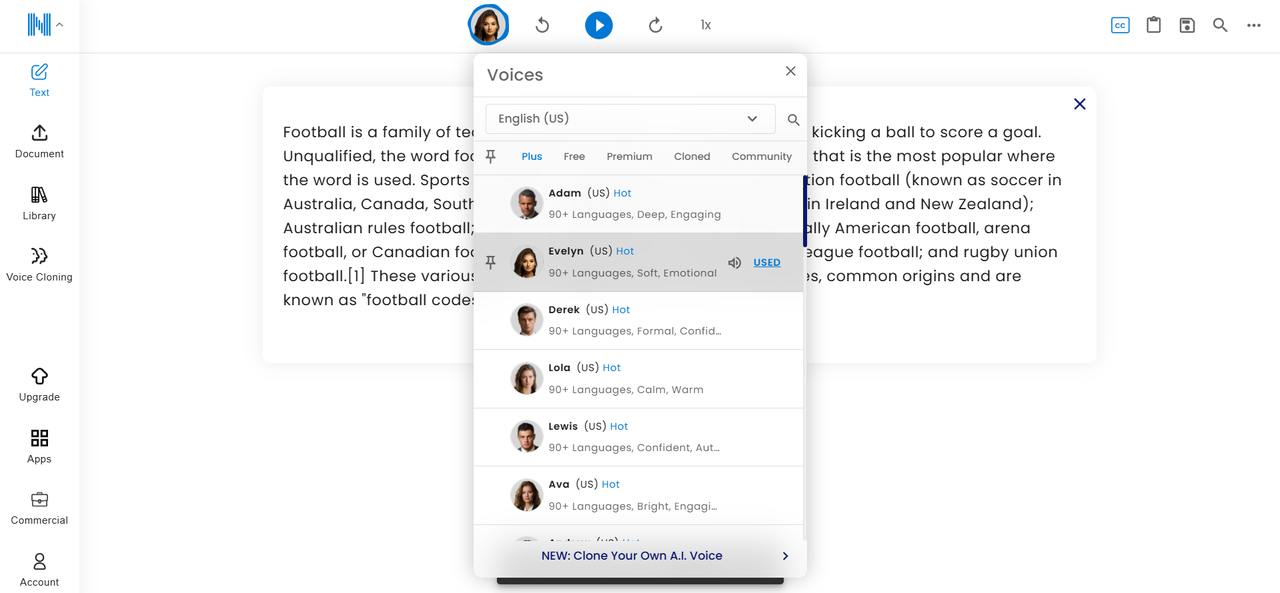The width and height of the screenshot is (1280, 593).
Task: Preview Evelyn voice with speaker icon
Action: pos(734,263)
